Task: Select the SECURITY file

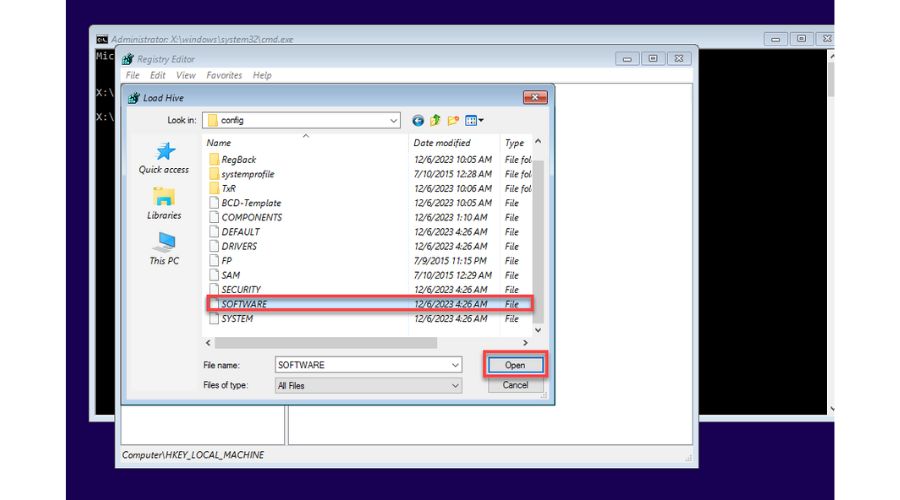Action: [235, 289]
